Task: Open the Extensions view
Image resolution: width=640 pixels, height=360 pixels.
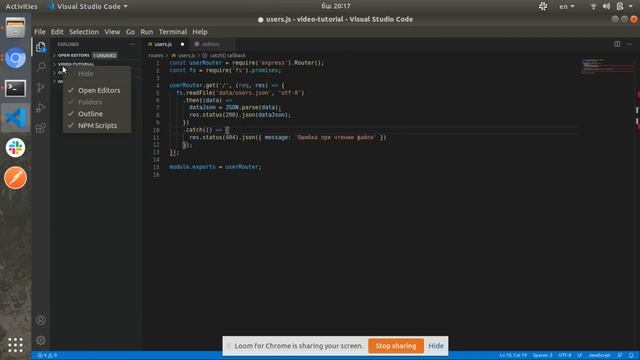Action: tap(40, 128)
